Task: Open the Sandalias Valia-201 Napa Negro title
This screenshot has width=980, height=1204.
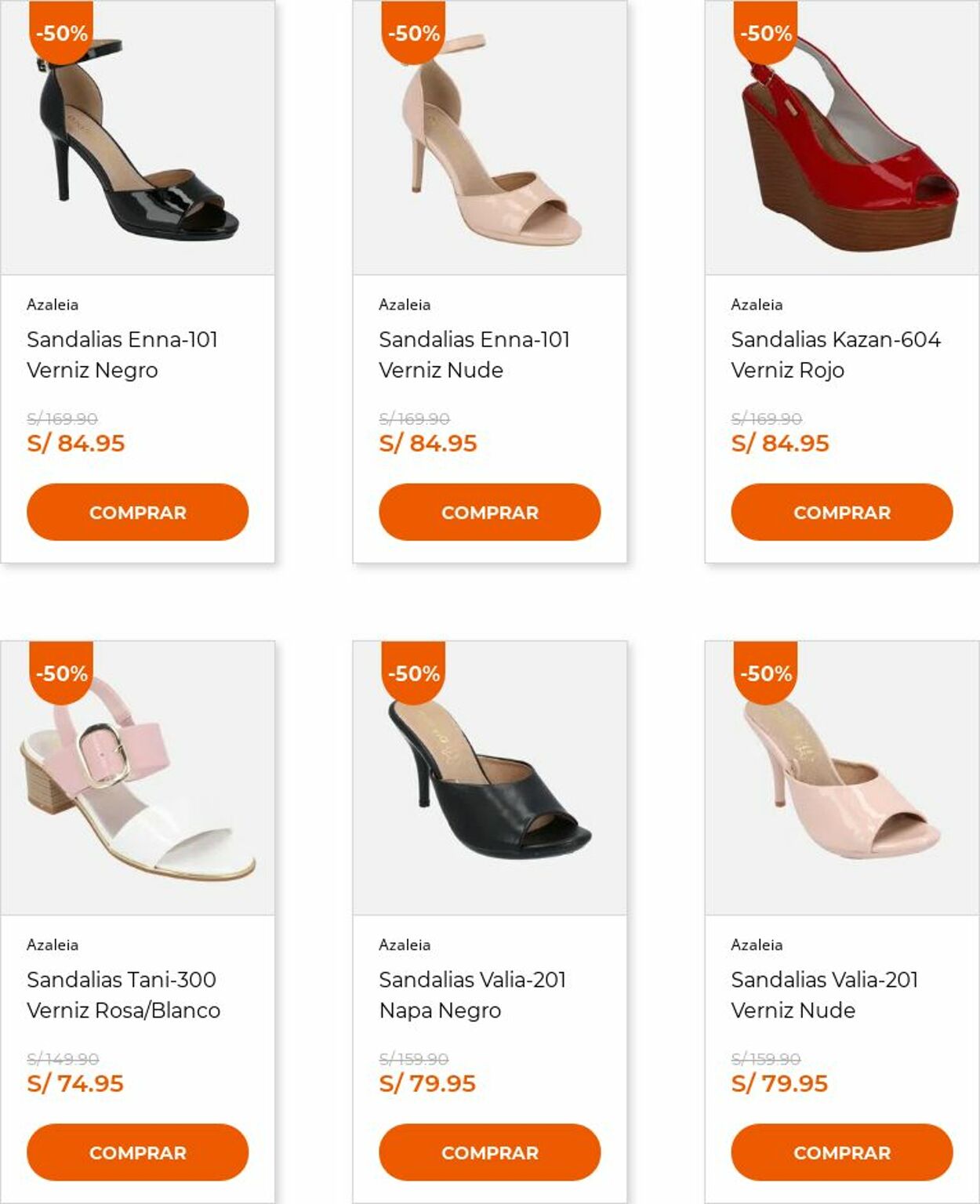Action: click(472, 995)
